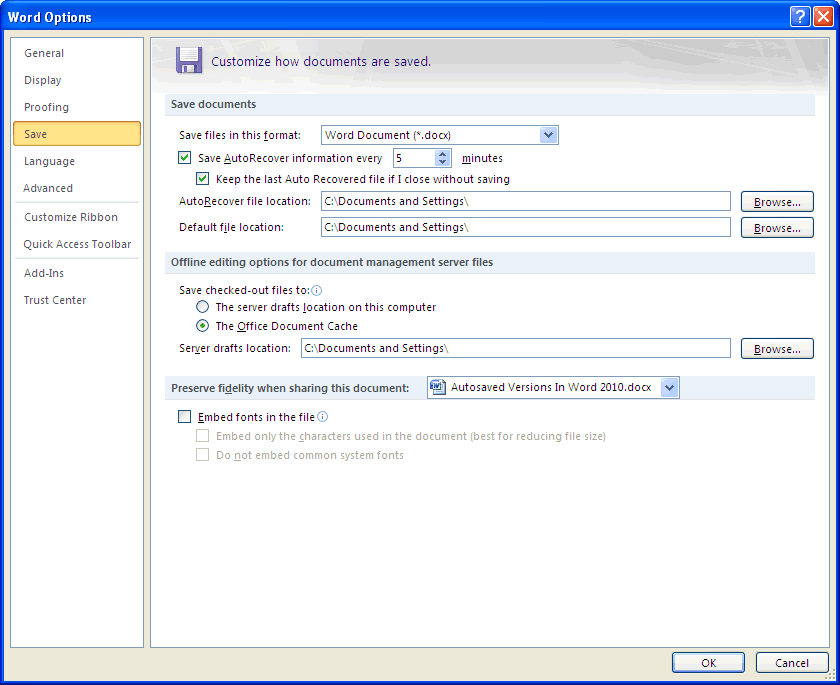The height and width of the screenshot is (685, 840).
Task: Browse for AutoRecover file location
Action: tap(777, 202)
